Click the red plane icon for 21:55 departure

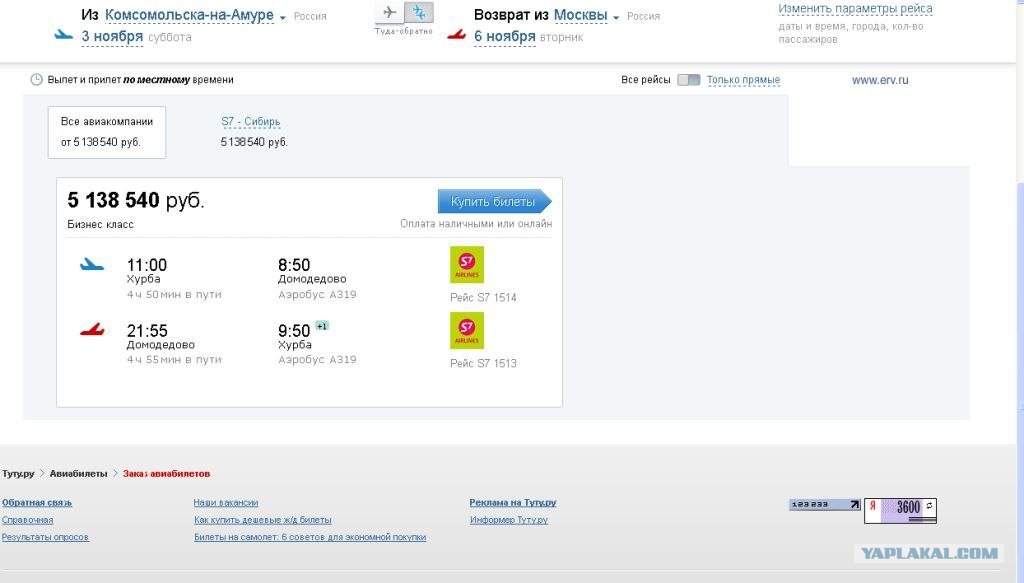(x=92, y=329)
